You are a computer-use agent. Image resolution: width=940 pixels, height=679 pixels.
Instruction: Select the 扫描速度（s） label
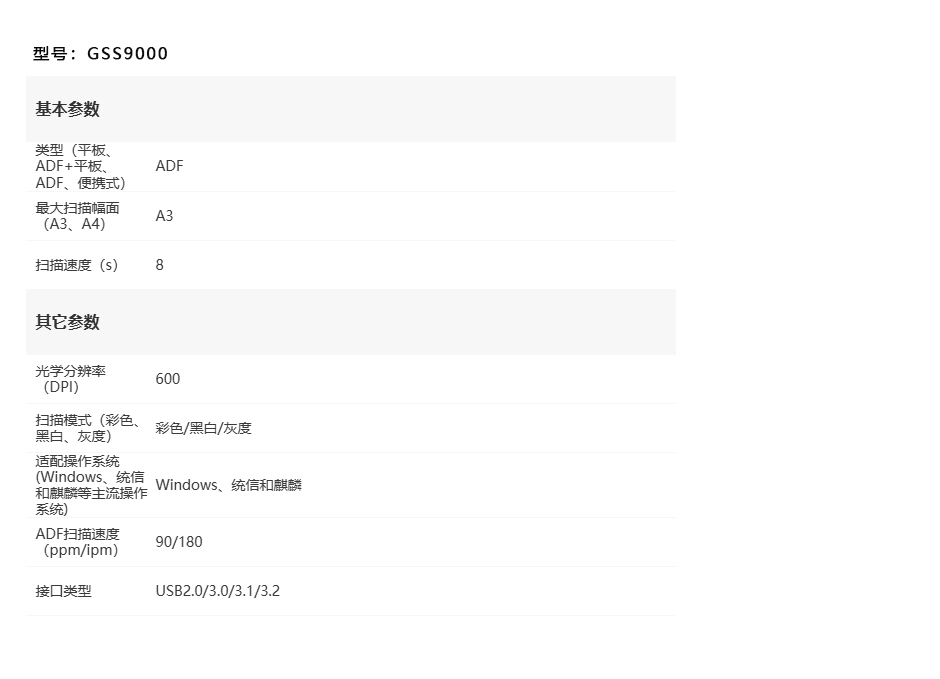pyautogui.click(x=77, y=265)
